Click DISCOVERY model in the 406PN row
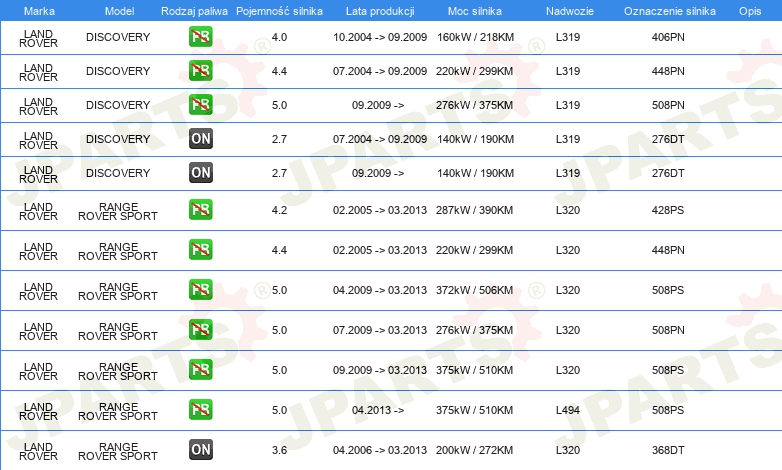Screen dimensions: 782x470 (118, 37)
